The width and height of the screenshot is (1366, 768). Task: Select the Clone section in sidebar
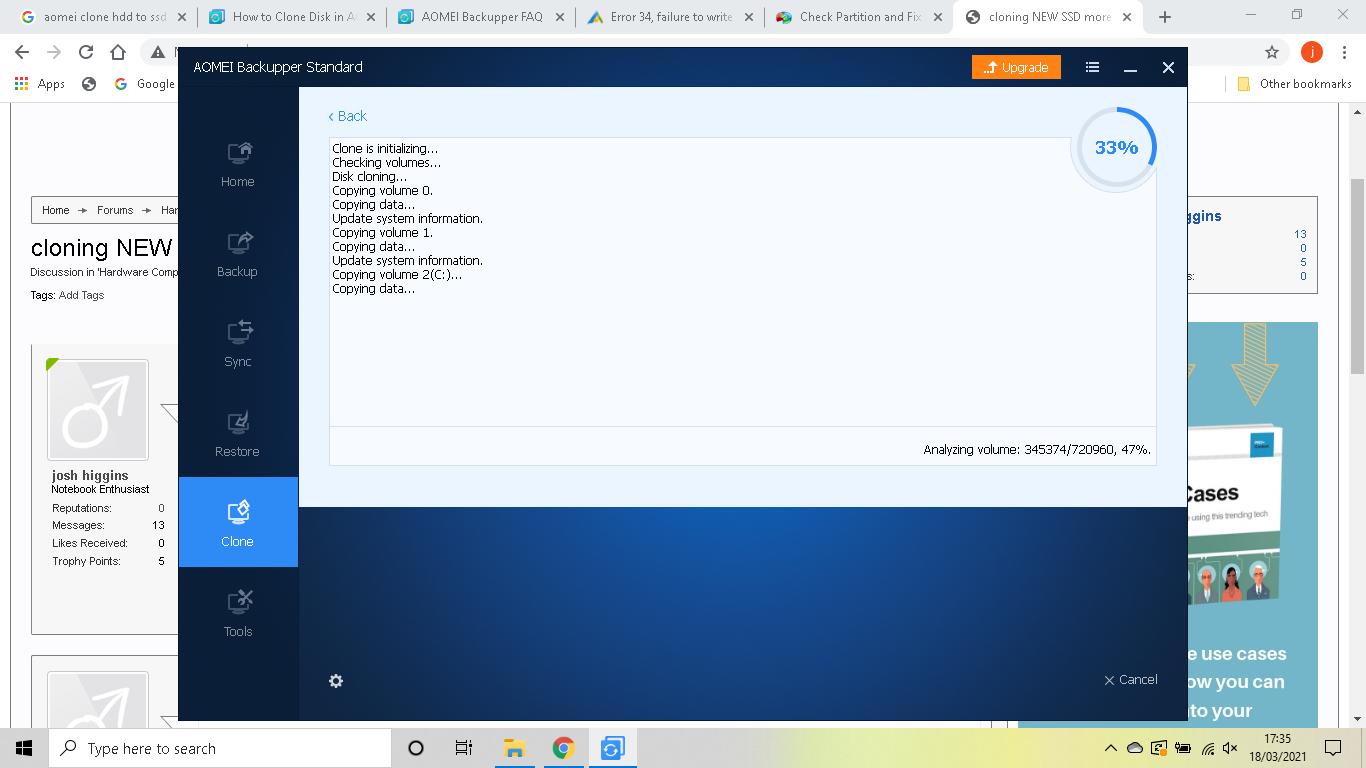pyautogui.click(x=238, y=522)
